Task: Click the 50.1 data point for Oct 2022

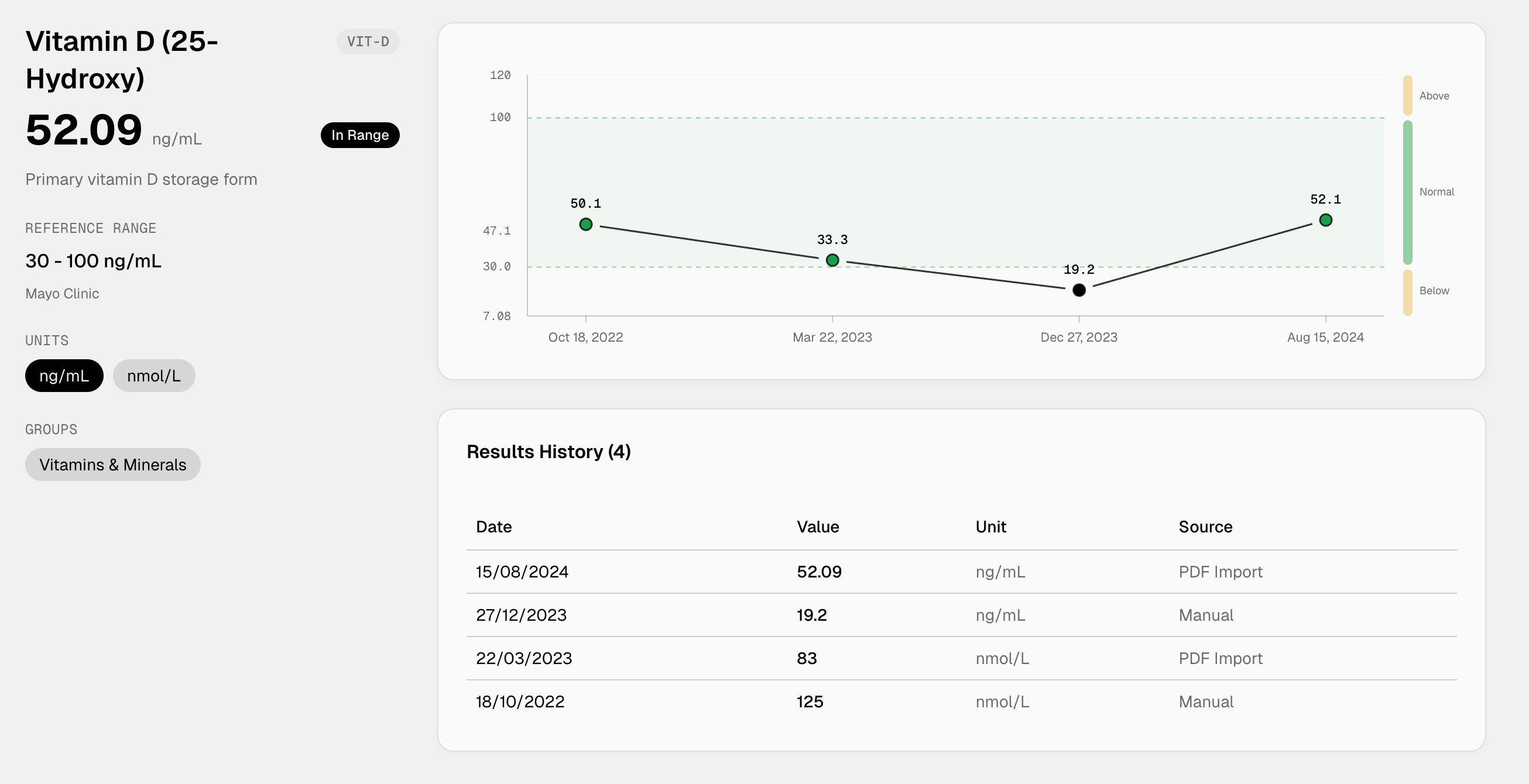Action: coord(586,224)
